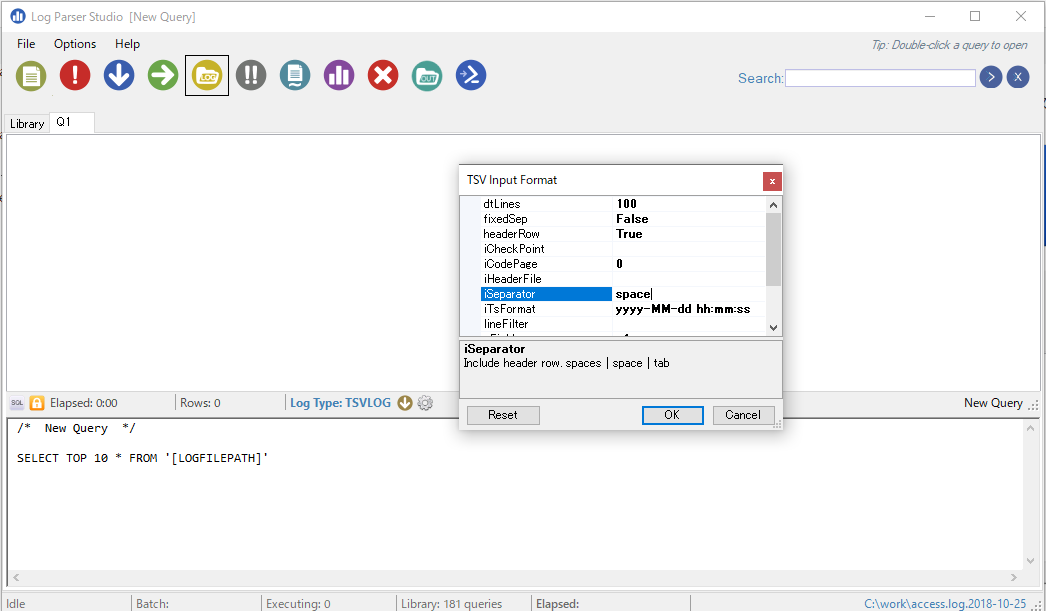Click the Rows: 0 status text
This screenshot has width=1046, height=611.
coord(200,403)
